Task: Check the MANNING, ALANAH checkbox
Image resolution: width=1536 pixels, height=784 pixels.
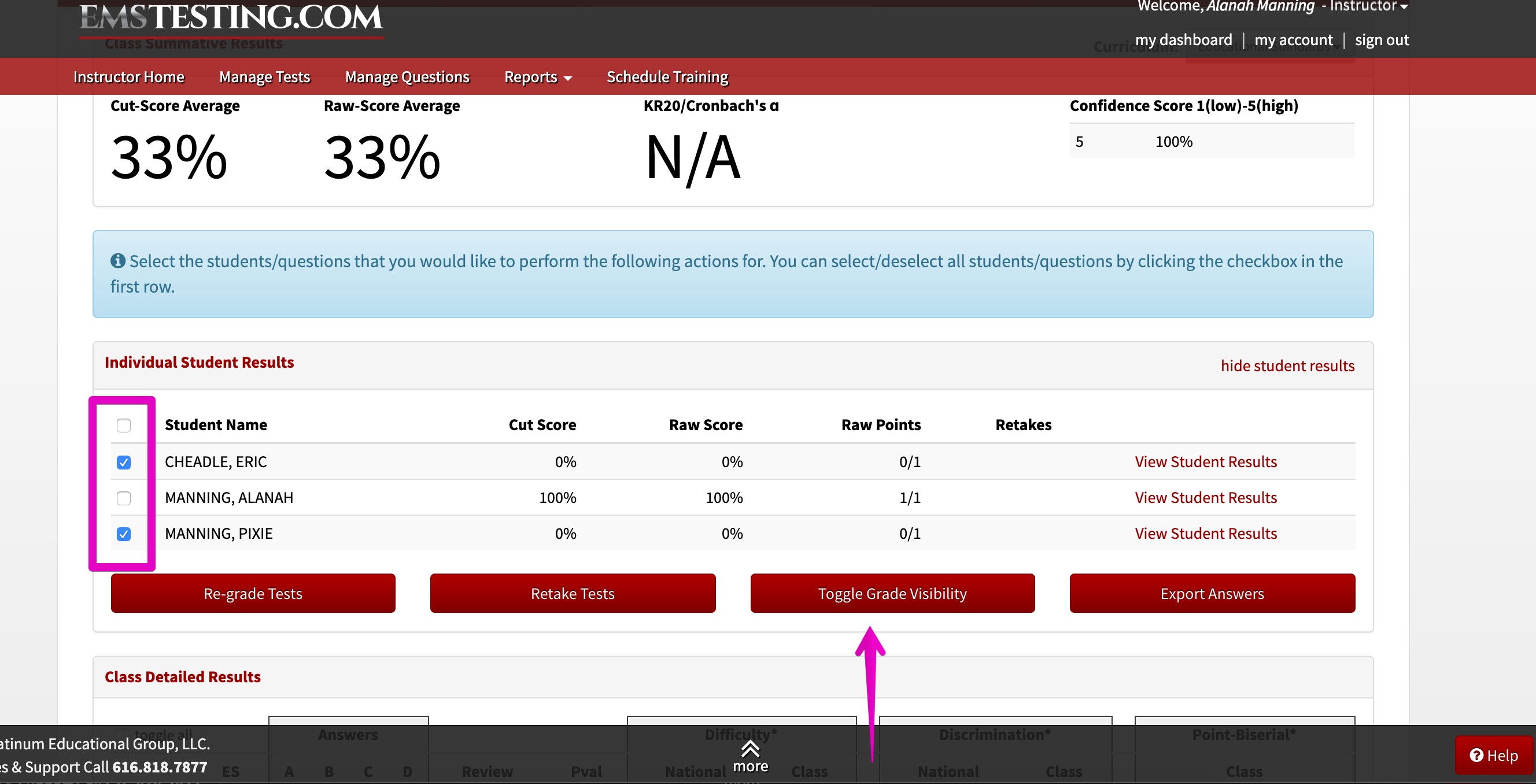Action: point(123,498)
